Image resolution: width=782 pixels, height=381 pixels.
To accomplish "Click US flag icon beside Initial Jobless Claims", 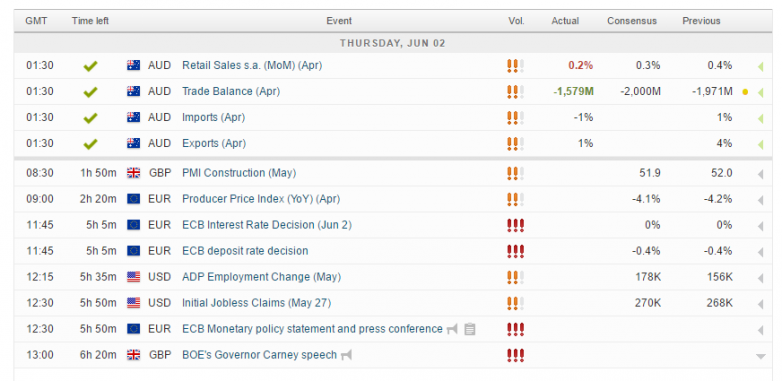I will click(133, 303).
